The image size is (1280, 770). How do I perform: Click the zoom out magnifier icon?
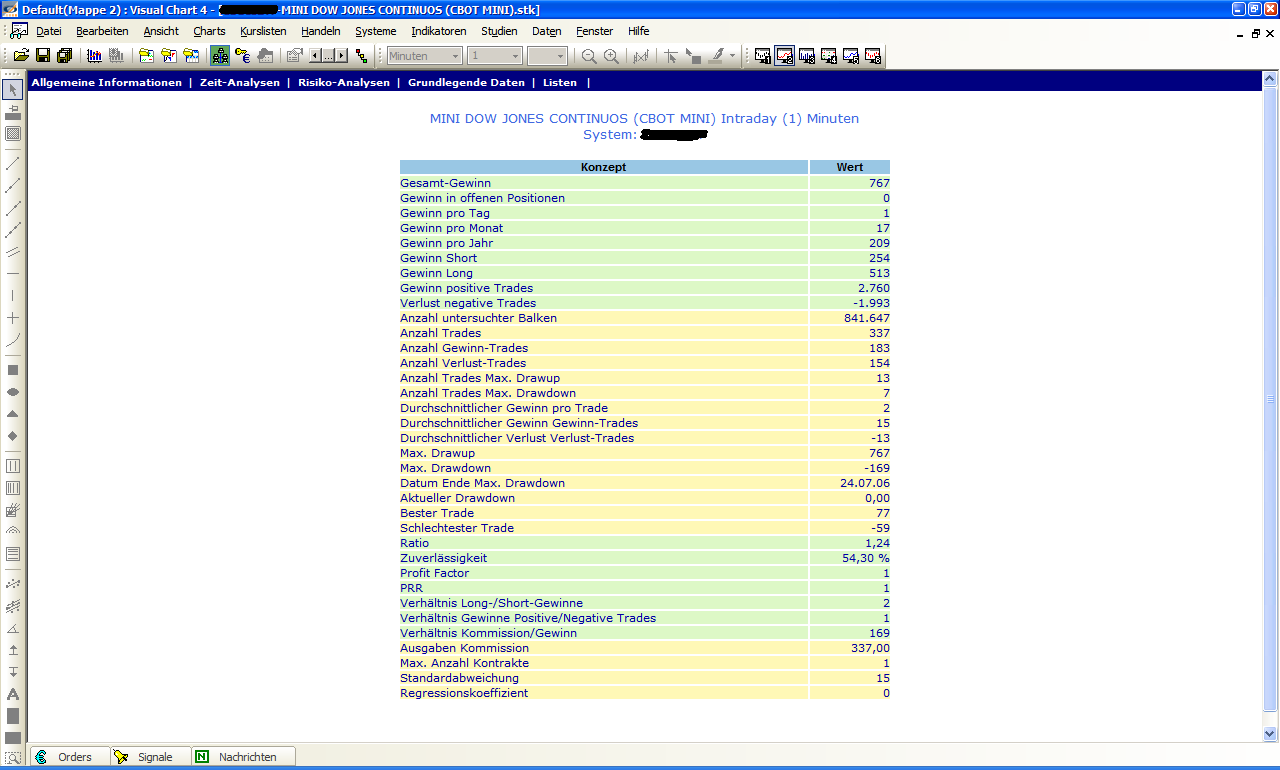589,56
